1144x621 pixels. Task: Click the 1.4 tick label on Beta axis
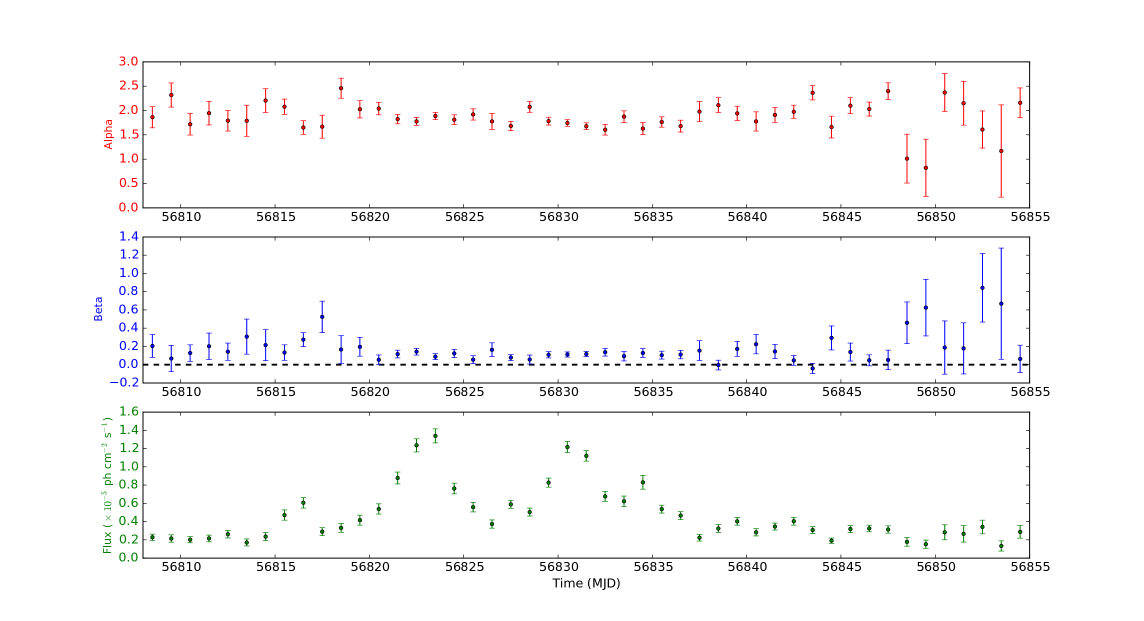(128, 237)
